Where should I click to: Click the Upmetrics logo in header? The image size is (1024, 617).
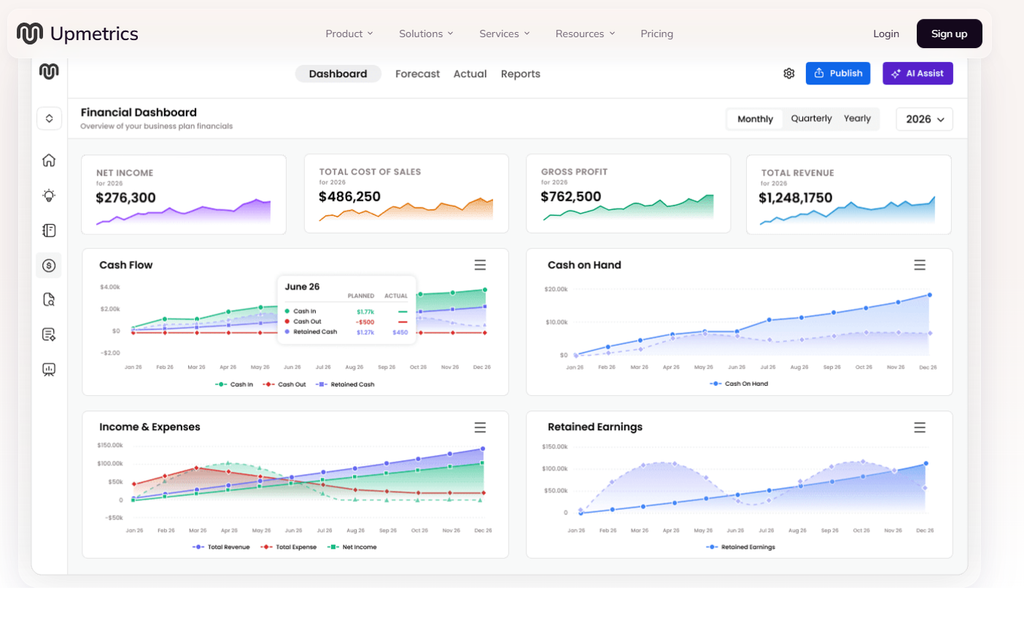coord(77,33)
